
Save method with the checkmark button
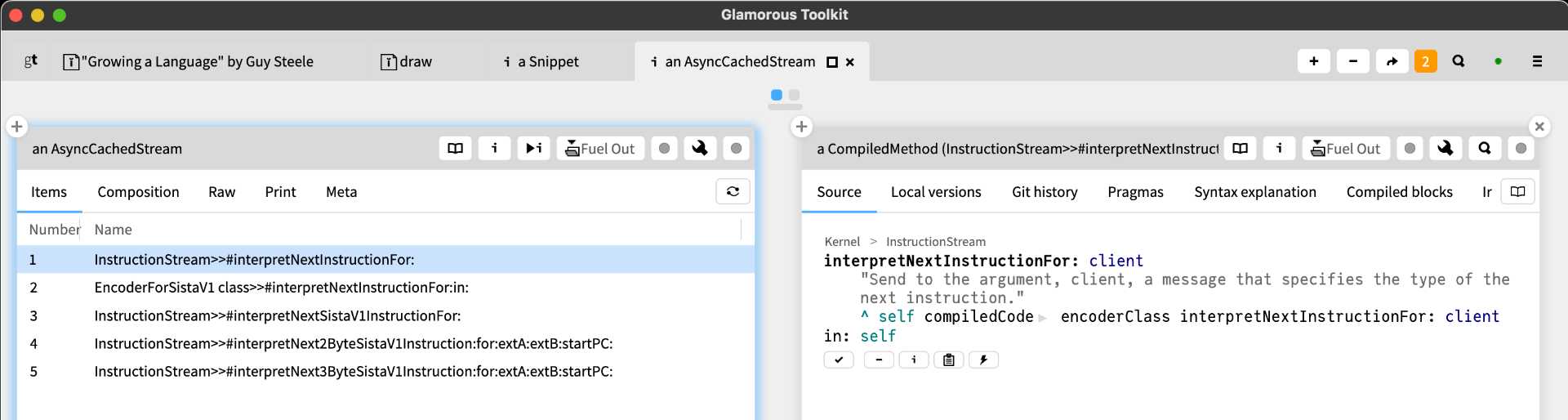coord(839,360)
